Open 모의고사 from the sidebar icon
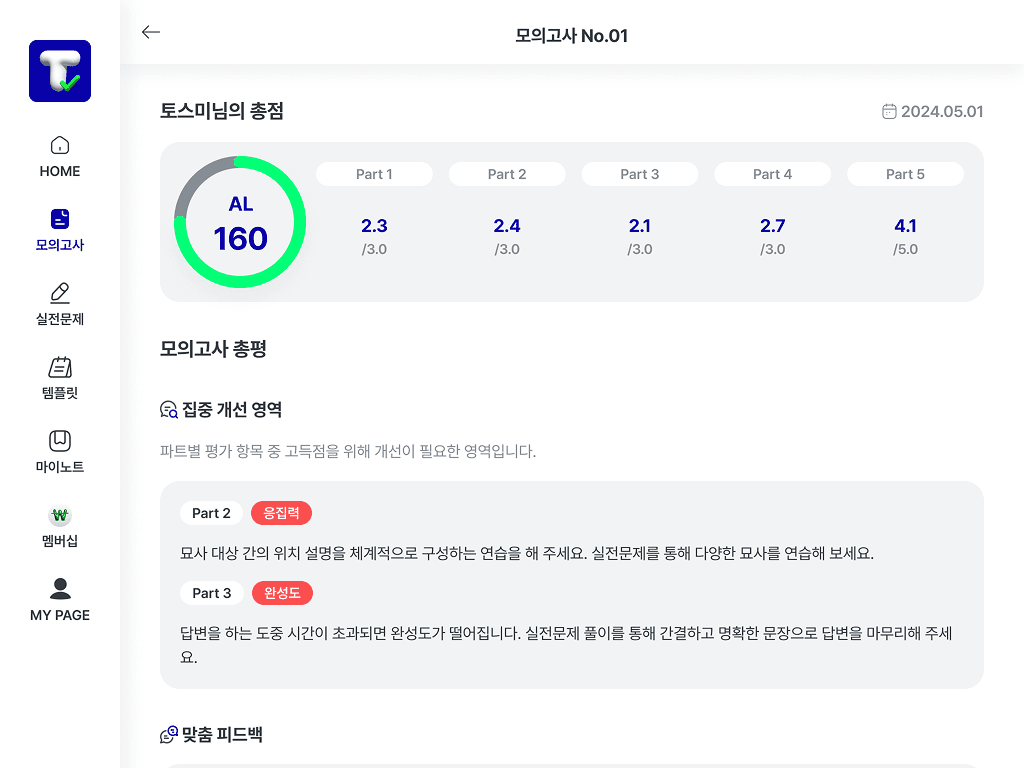Image resolution: width=1024 pixels, height=768 pixels. click(60, 219)
